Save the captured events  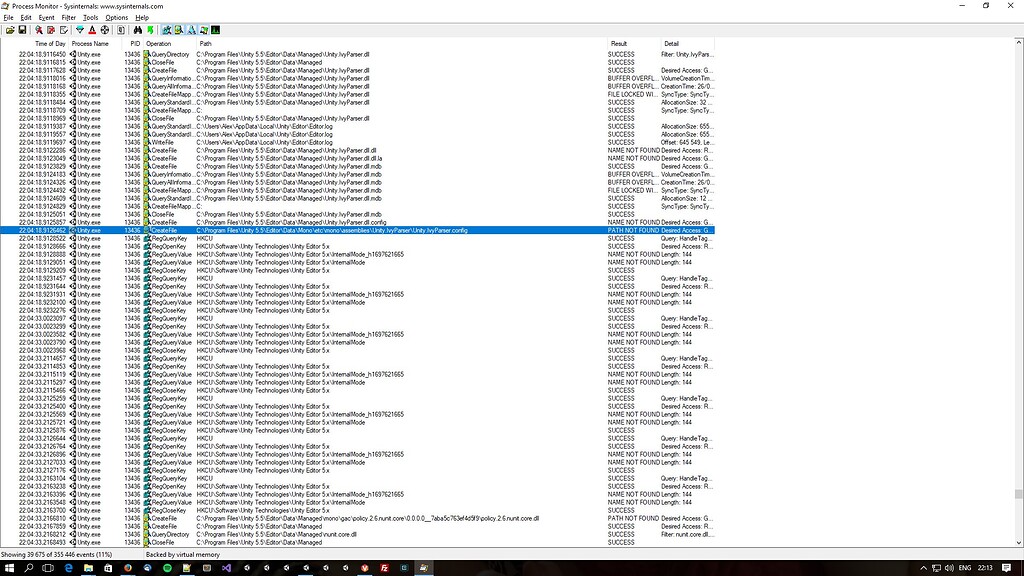(x=20, y=28)
